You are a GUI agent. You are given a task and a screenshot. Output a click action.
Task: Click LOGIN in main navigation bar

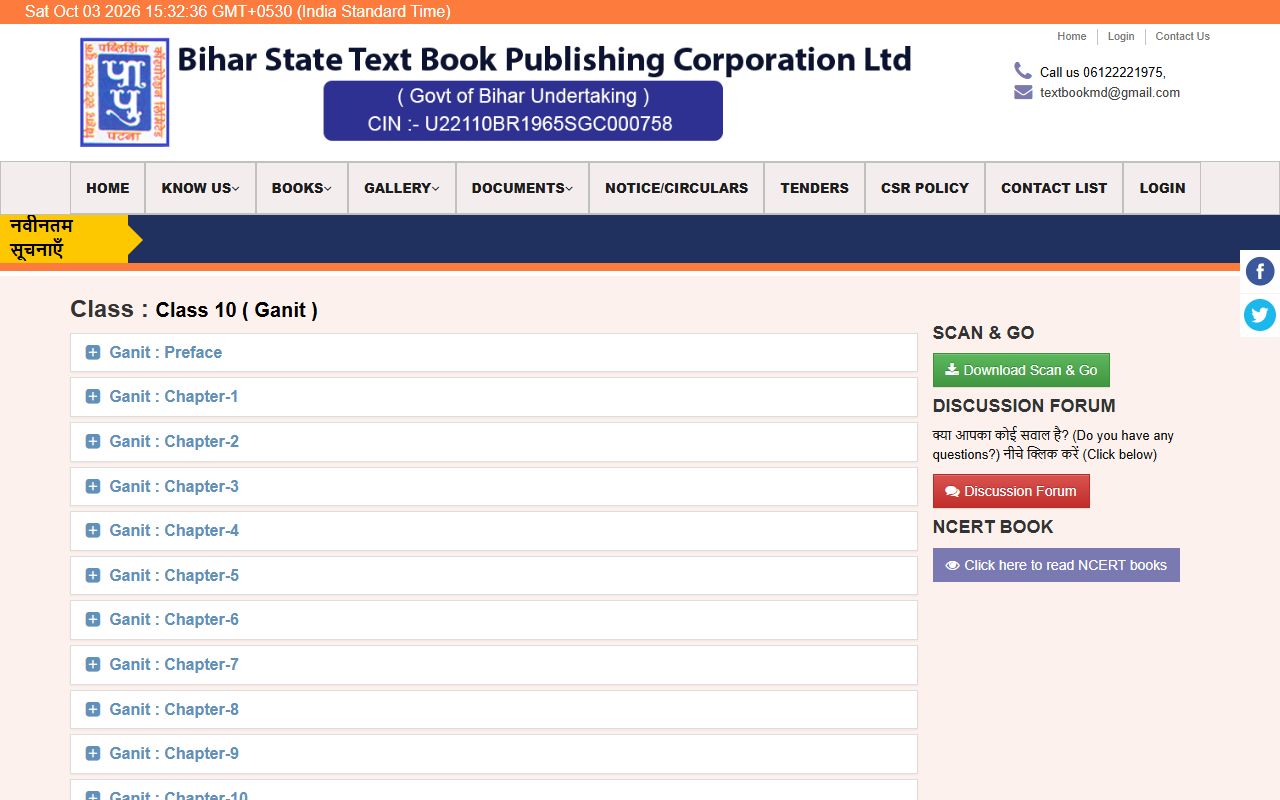[1162, 188]
